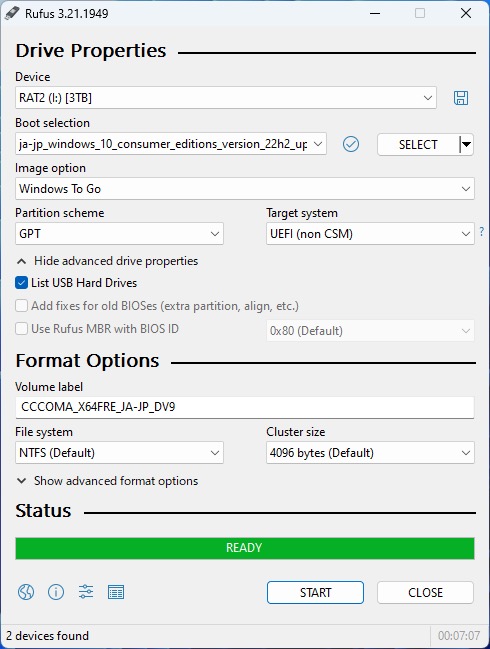This screenshot has height=649, width=490.
Task: Open the Device dropdown showing RAT2
Action: (226, 98)
